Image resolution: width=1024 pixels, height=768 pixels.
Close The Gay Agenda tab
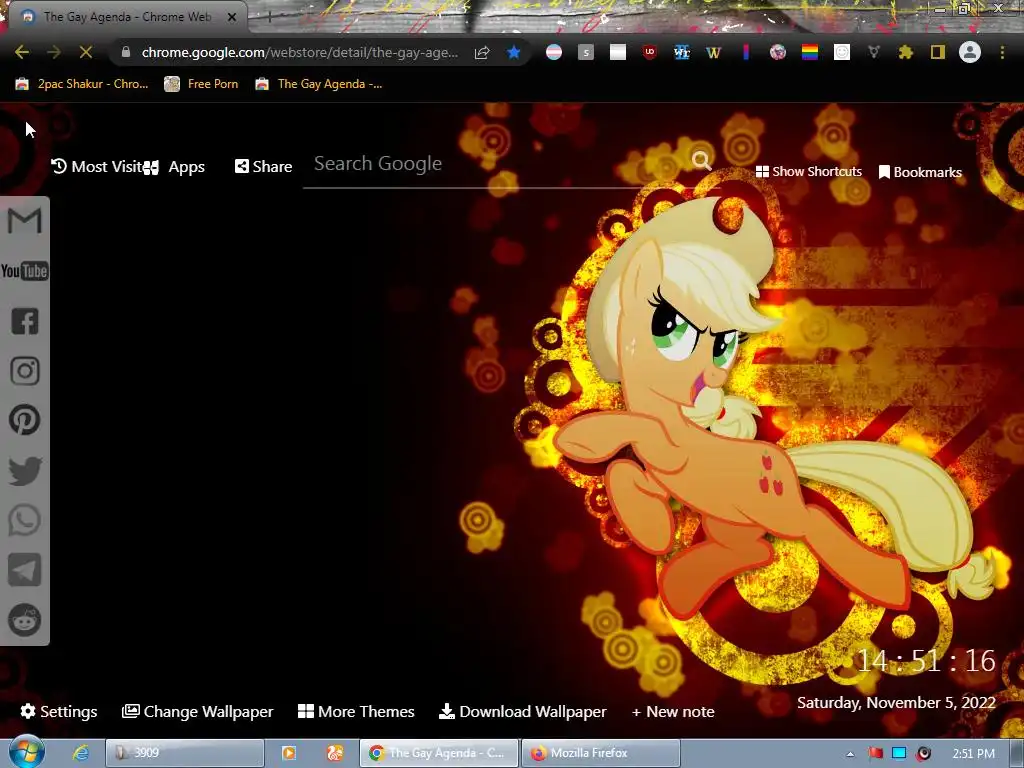click(x=232, y=17)
